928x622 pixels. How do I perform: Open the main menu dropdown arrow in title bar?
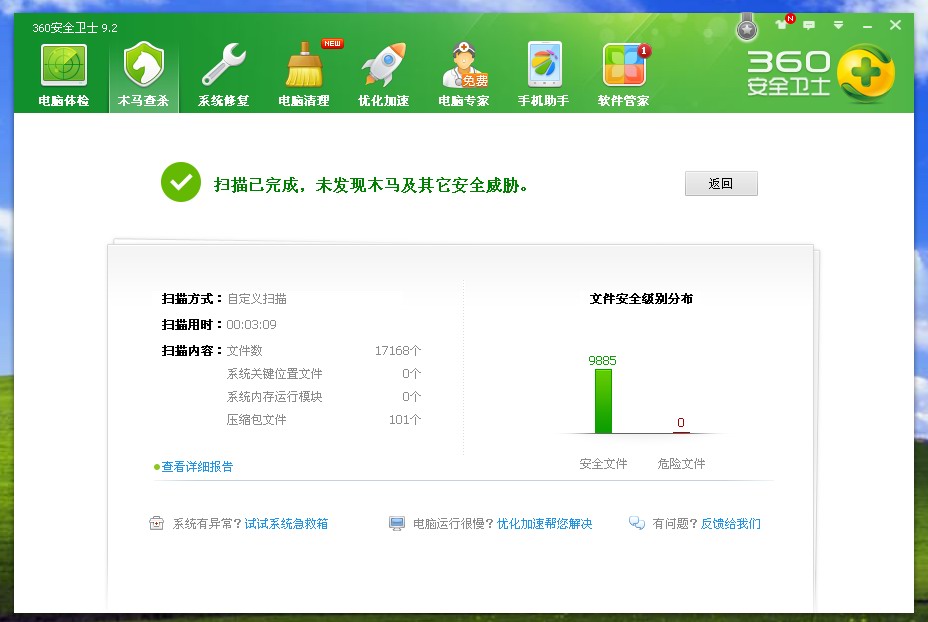(838, 25)
